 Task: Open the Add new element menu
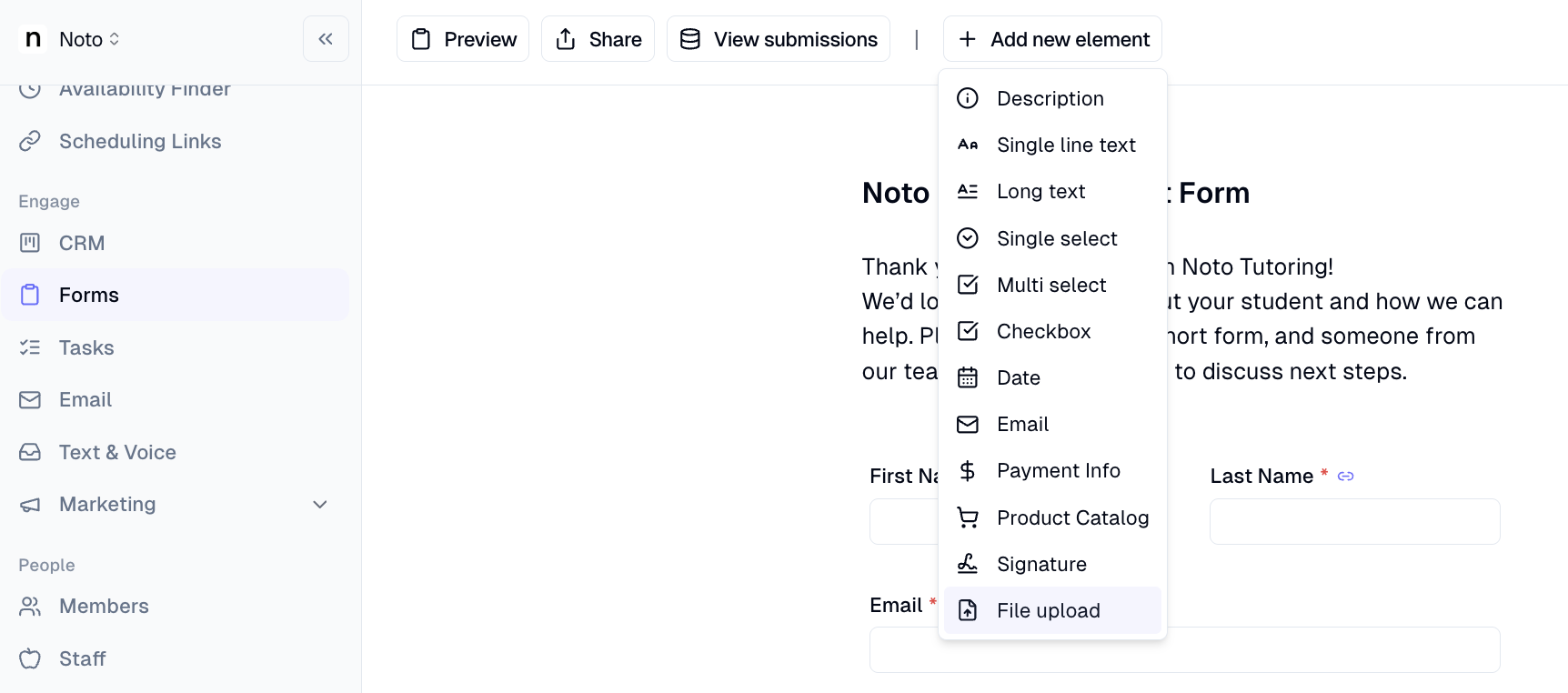tap(1052, 39)
